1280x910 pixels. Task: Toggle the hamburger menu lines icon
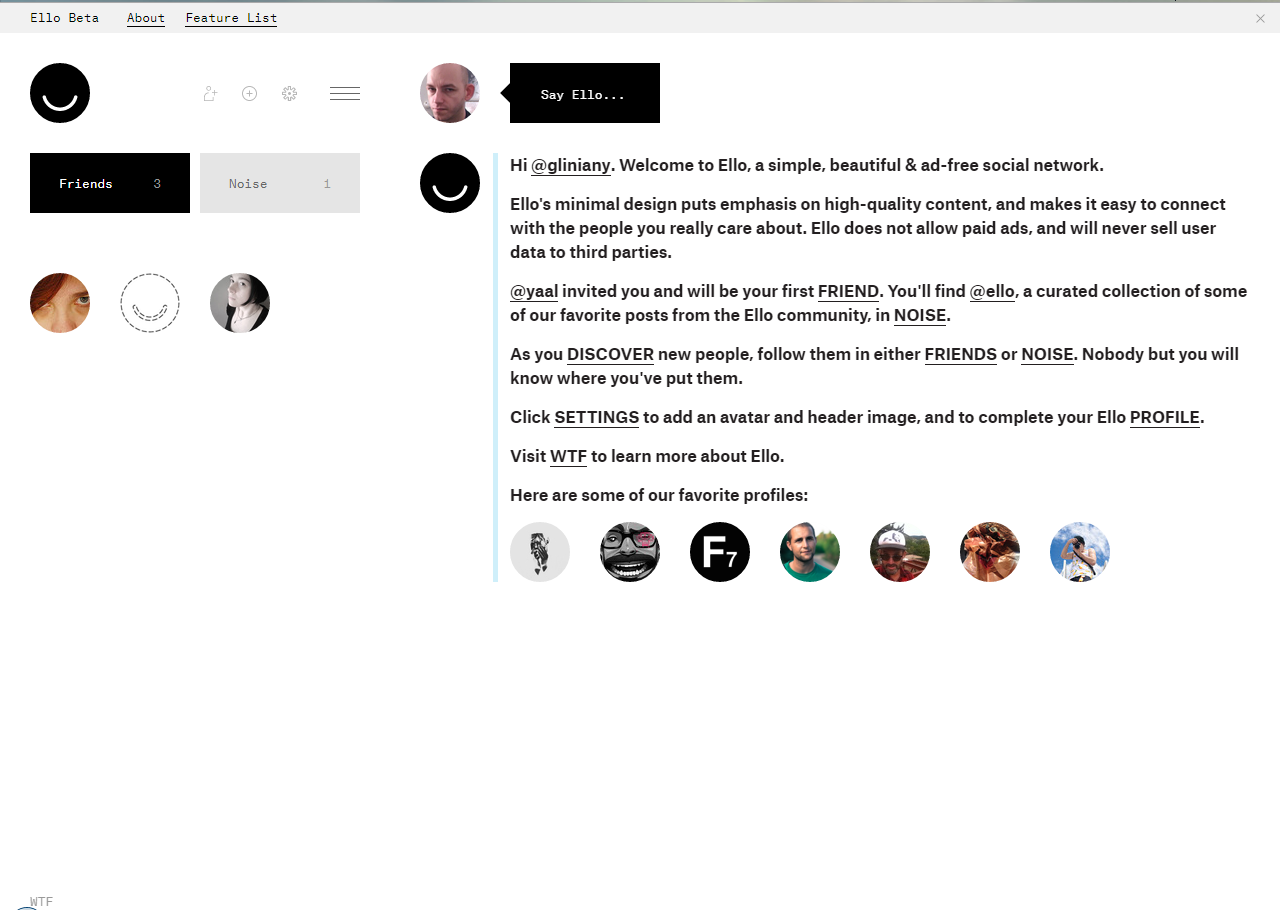[345, 93]
